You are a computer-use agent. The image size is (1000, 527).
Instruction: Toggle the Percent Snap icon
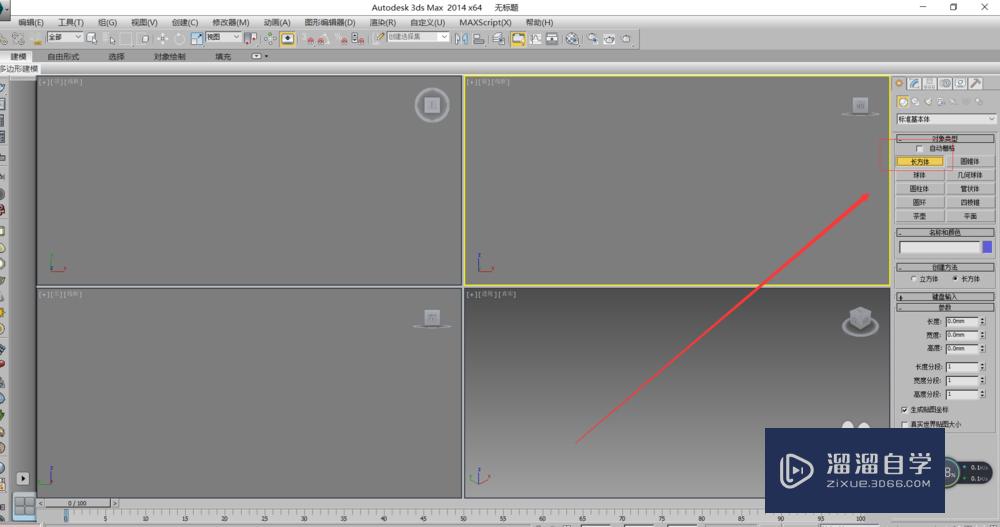pyautogui.click(x=344, y=39)
